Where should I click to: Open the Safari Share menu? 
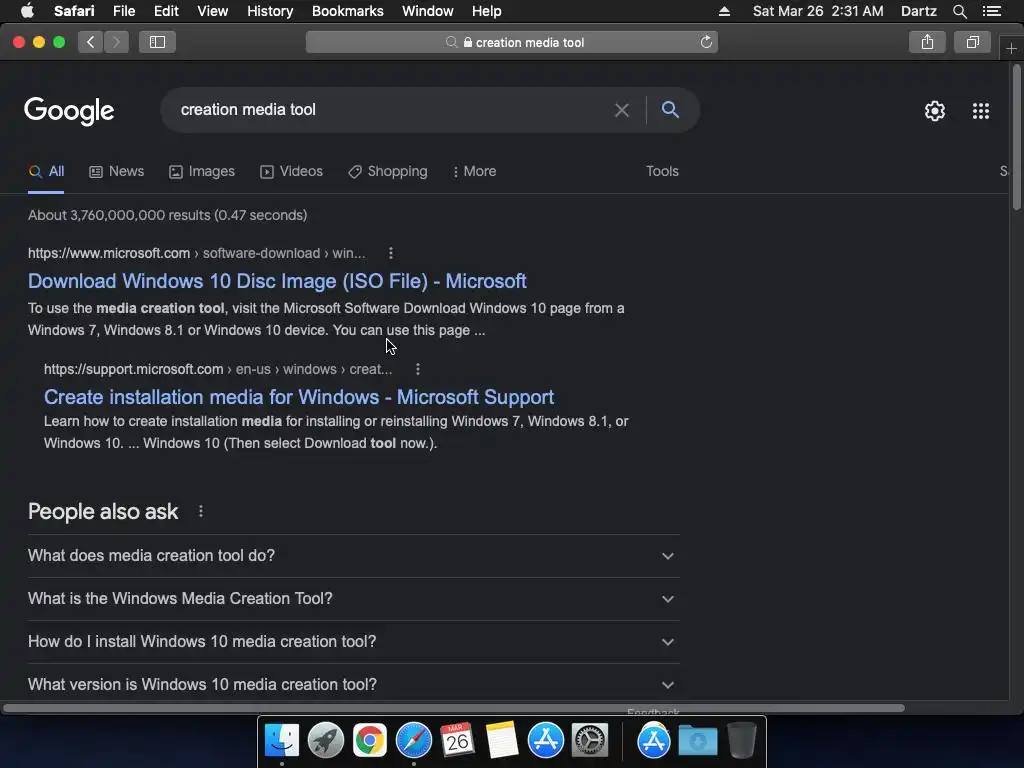[927, 42]
